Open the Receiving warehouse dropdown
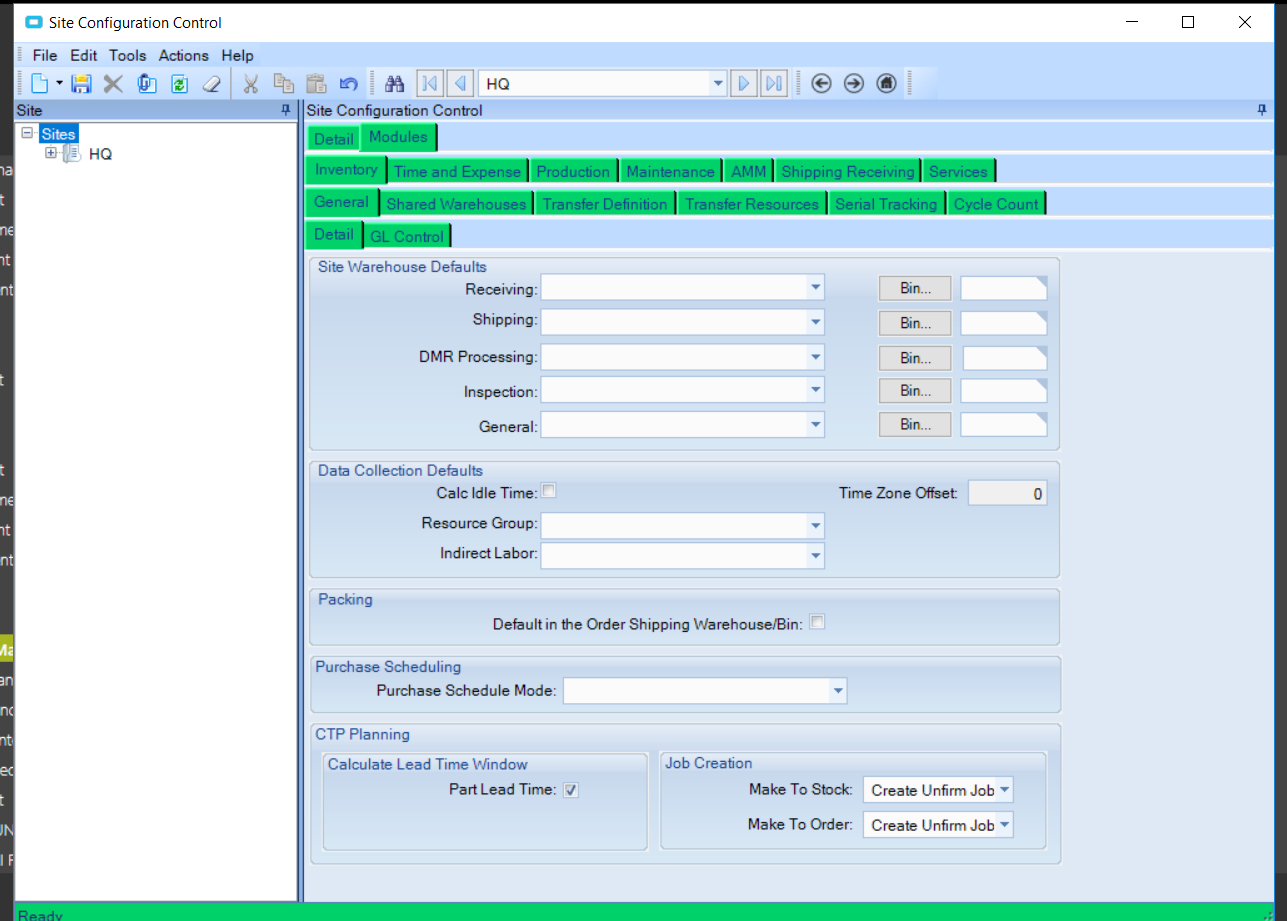Viewport: 1287px width, 921px height. [816, 288]
